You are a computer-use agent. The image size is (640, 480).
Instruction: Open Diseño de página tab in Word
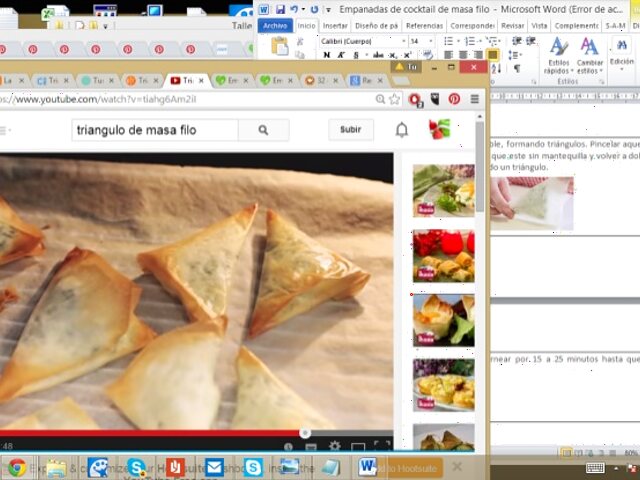[376, 26]
